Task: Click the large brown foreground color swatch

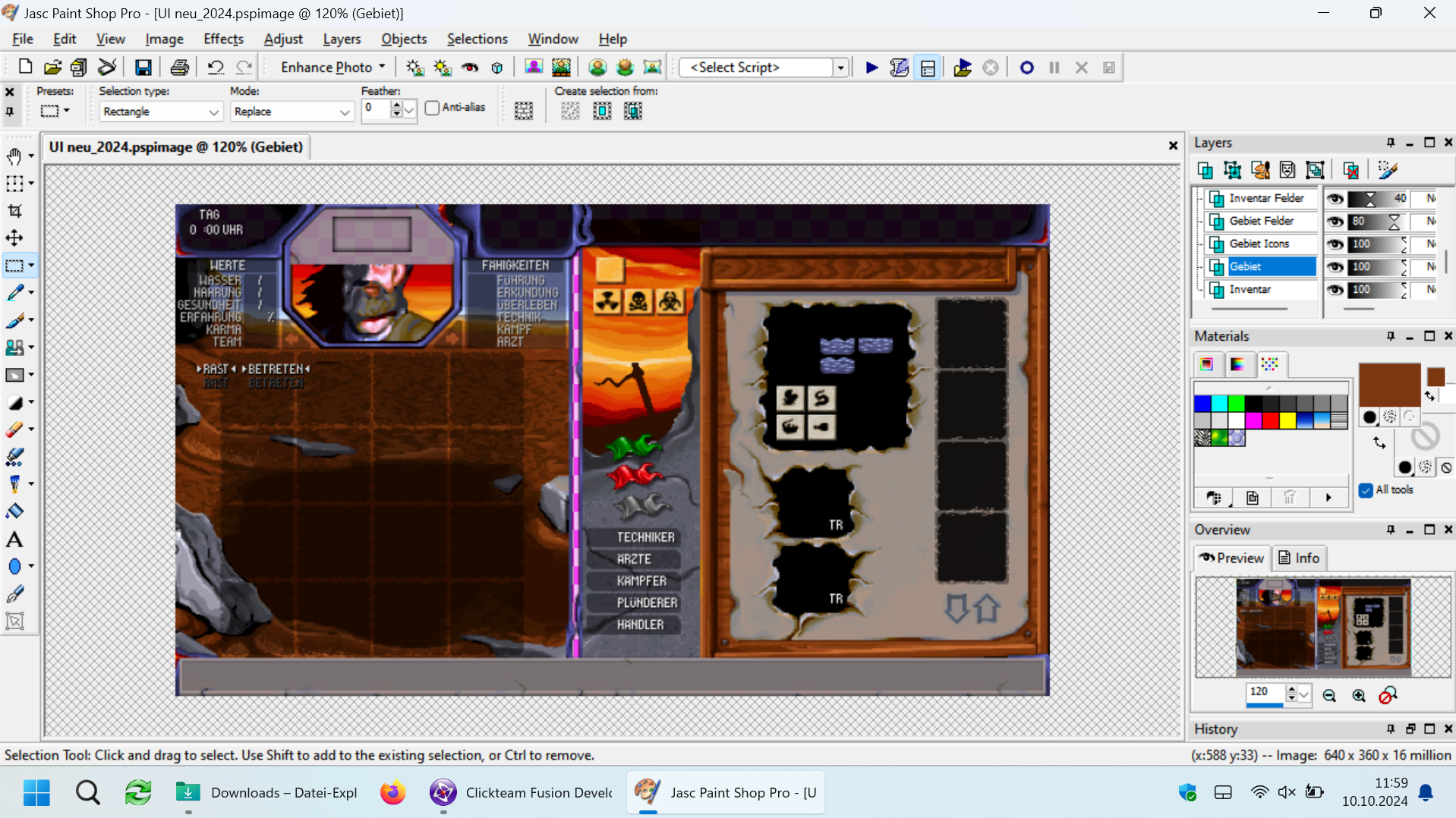Action: 1388,385
